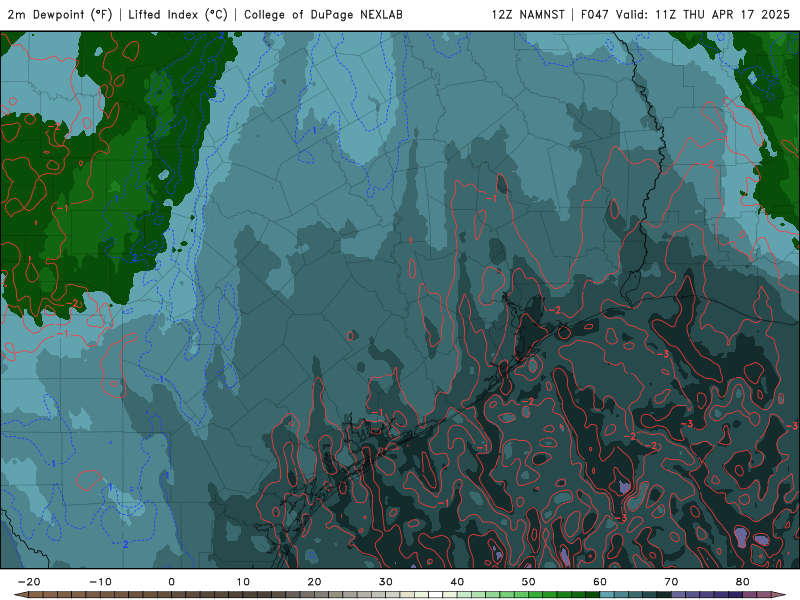Click the '12Z NAMNST' model run label
The width and height of the screenshot is (800, 600).
tap(528, 14)
